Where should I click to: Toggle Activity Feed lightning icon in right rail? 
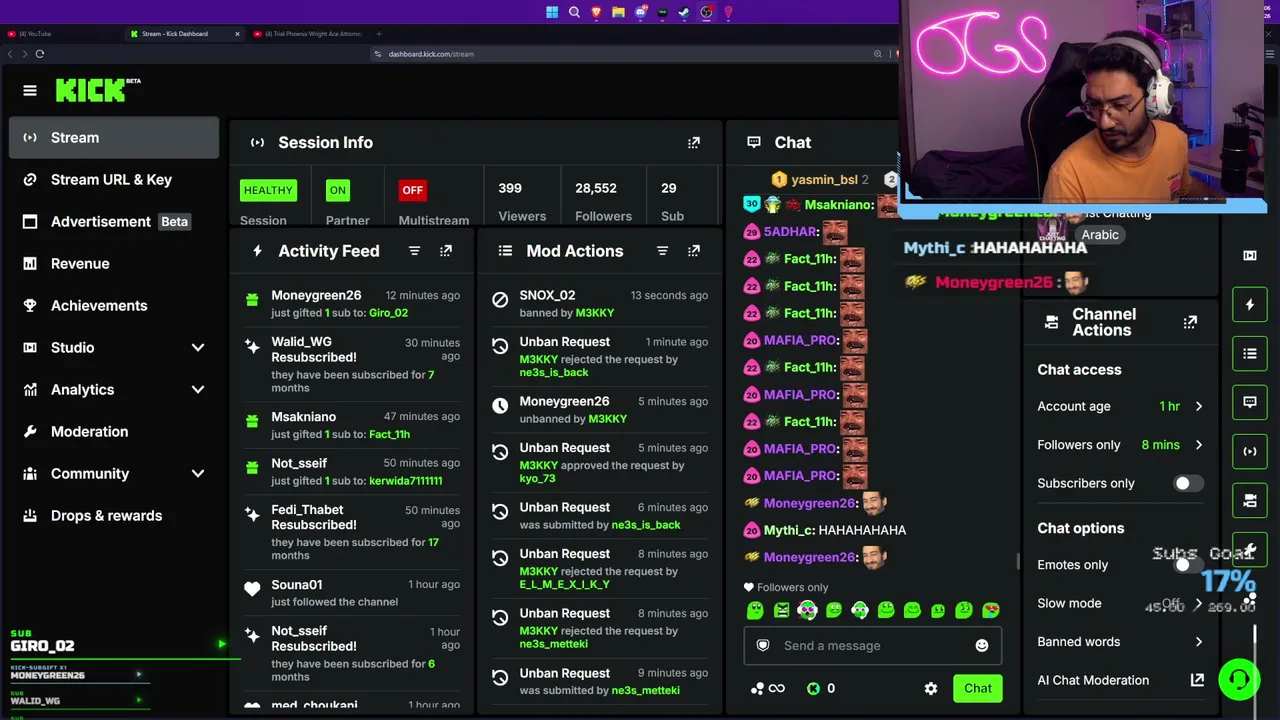(x=1250, y=304)
